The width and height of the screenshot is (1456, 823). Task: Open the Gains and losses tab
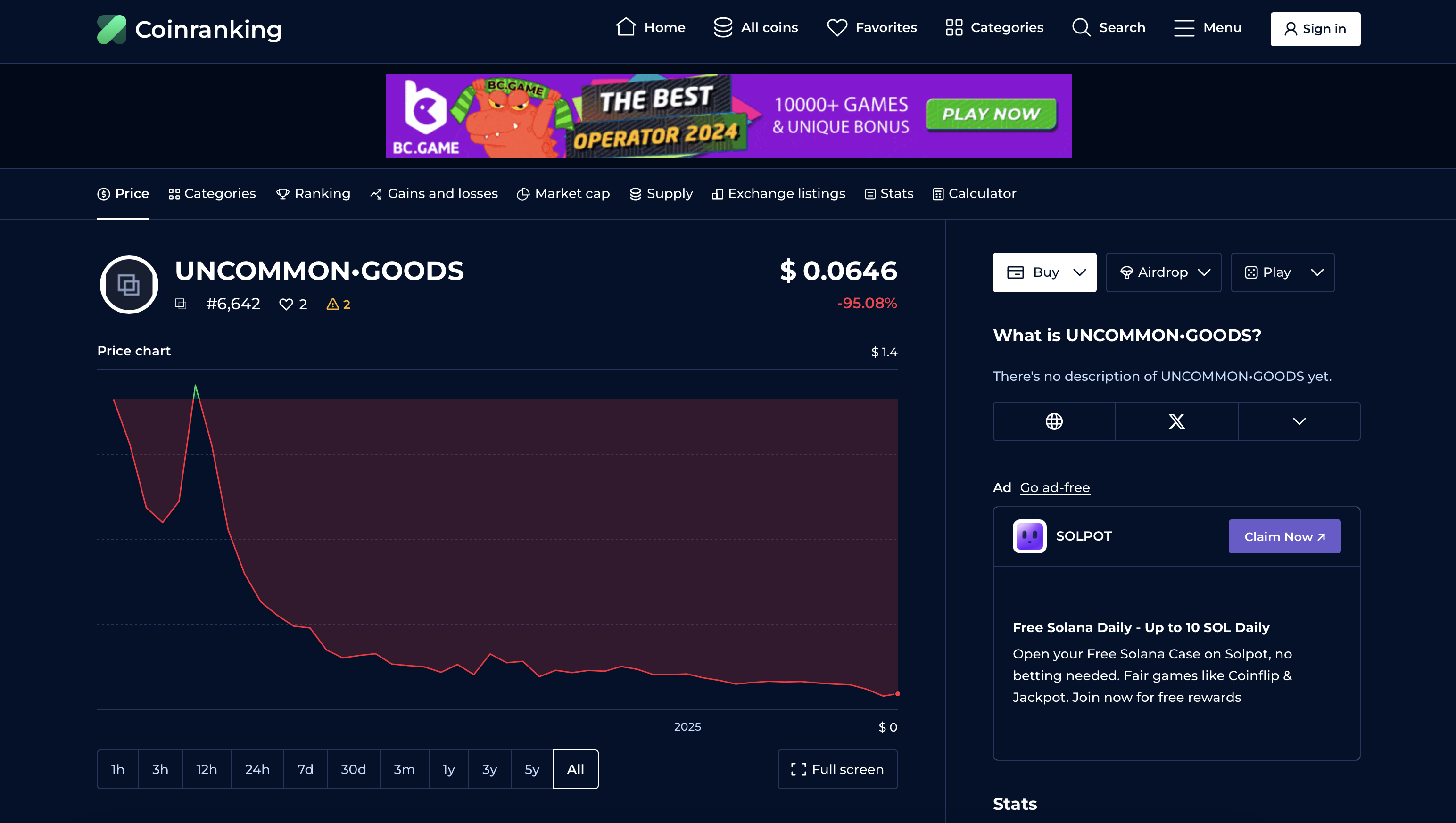tap(434, 193)
